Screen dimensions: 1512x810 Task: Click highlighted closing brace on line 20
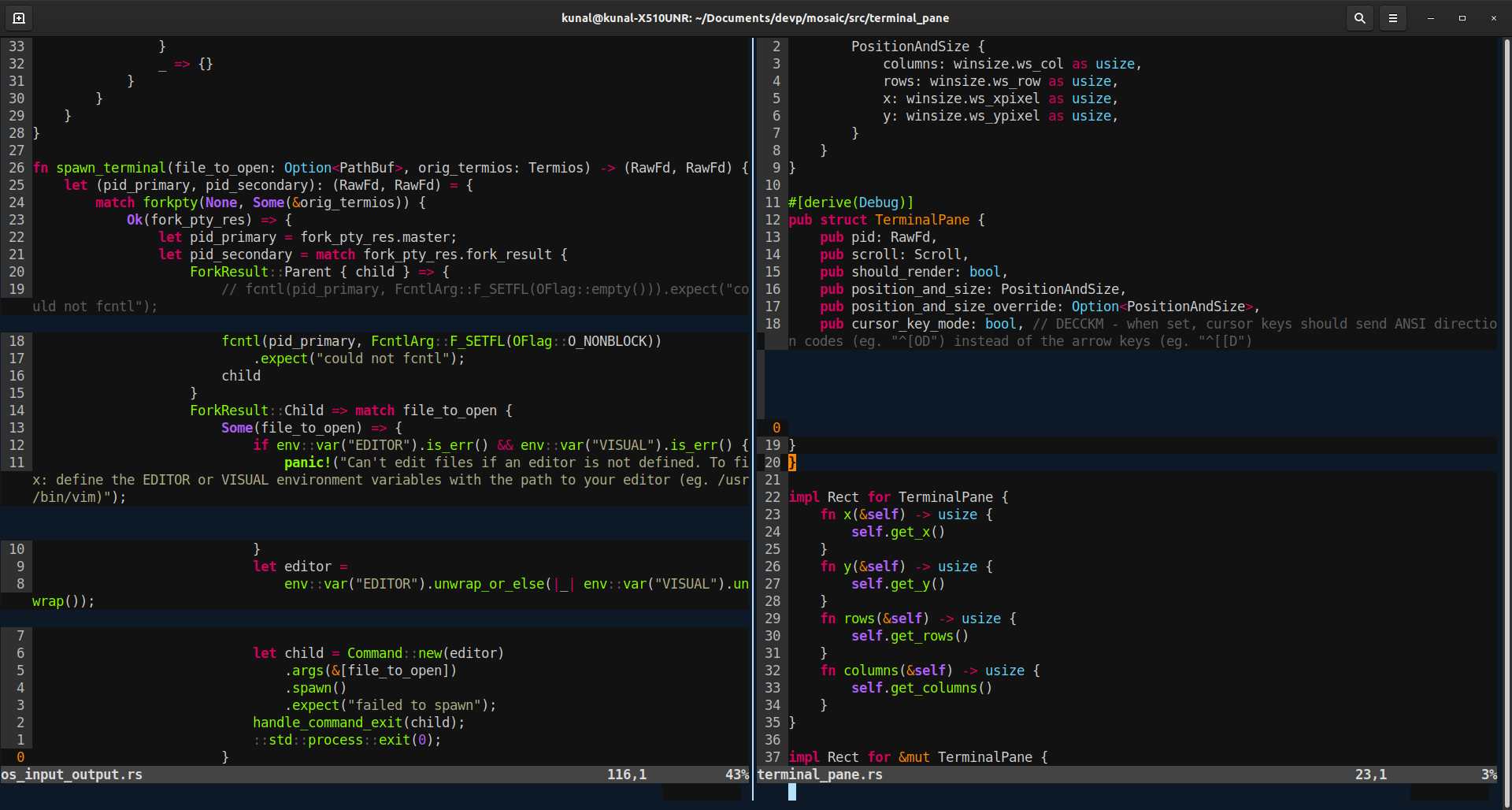point(792,463)
